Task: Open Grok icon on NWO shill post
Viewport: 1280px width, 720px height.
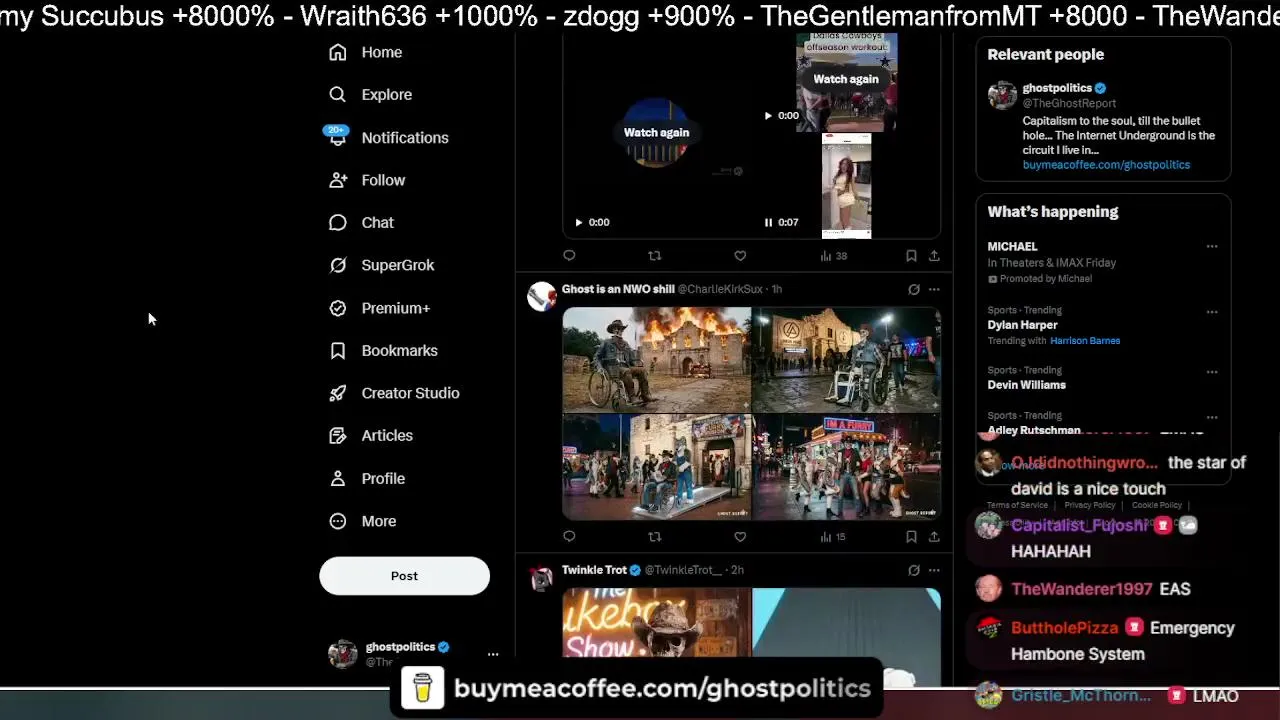Action: [914, 289]
